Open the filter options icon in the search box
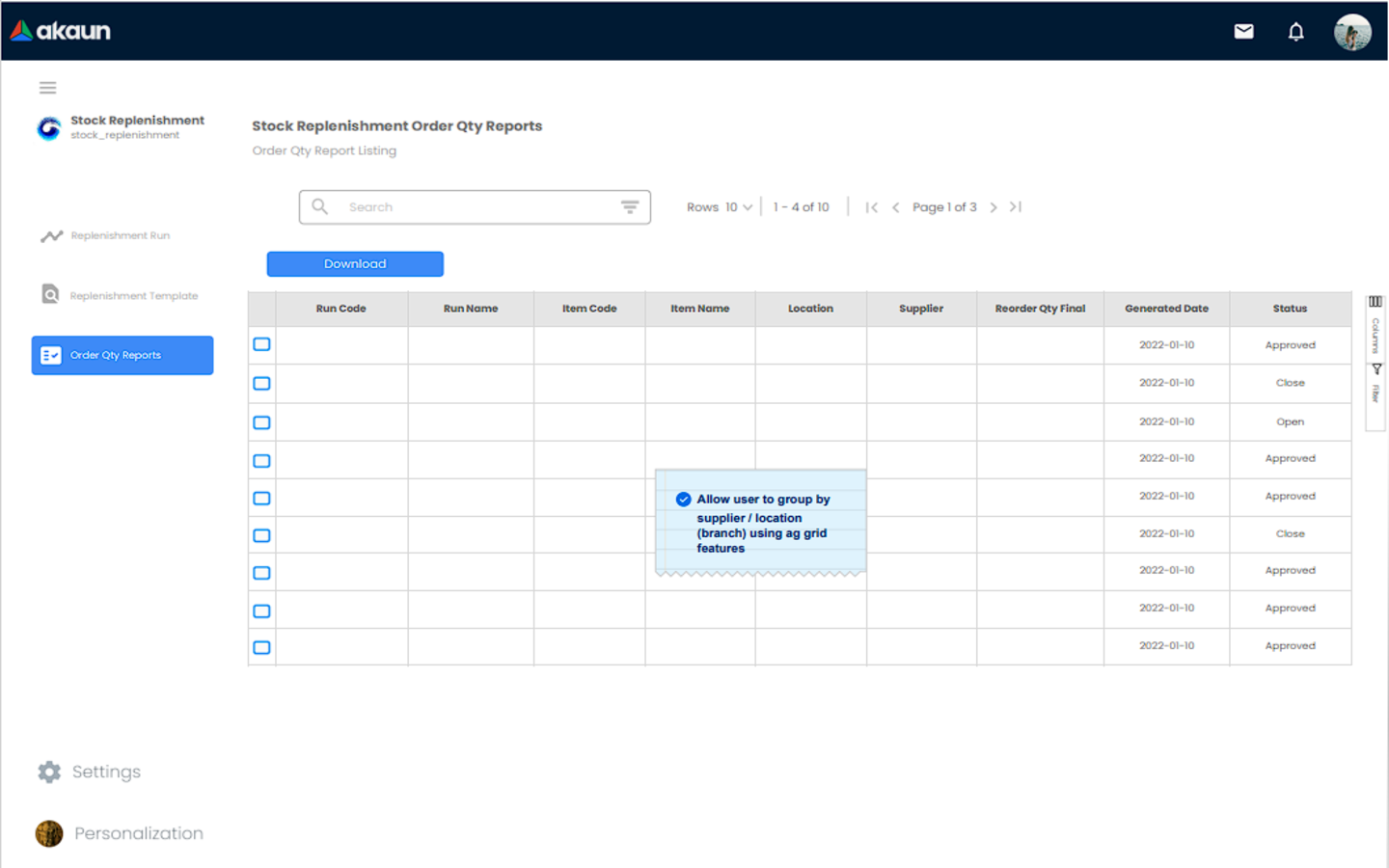The width and height of the screenshot is (1389, 868). click(x=630, y=206)
